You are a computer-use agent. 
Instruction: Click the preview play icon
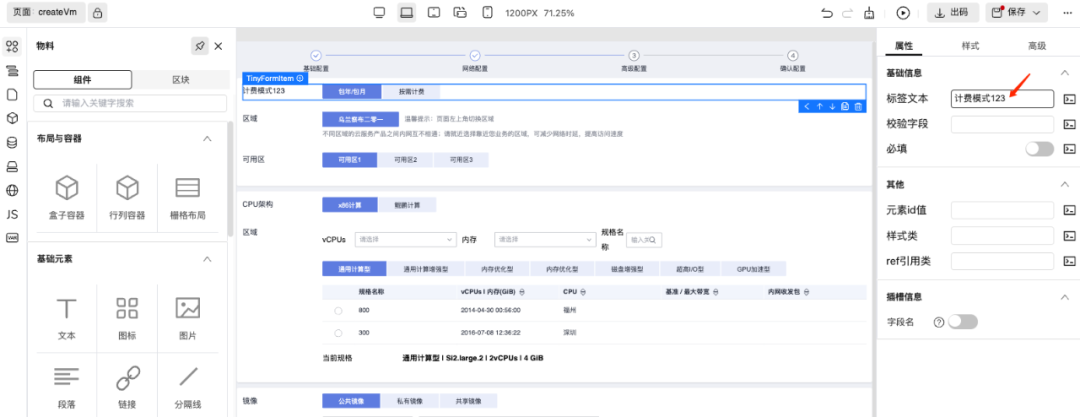tap(903, 13)
